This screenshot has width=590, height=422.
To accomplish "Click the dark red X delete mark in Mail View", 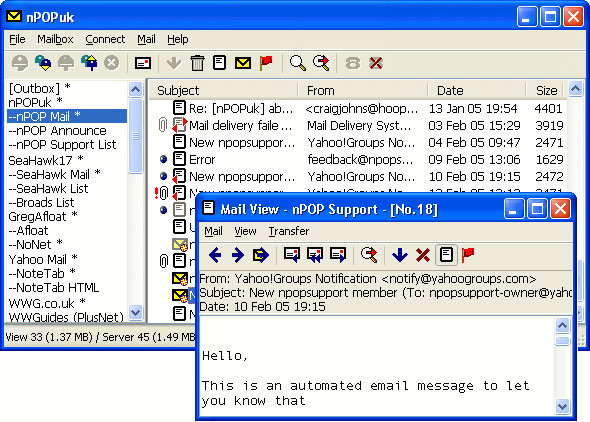I will (423, 255).
